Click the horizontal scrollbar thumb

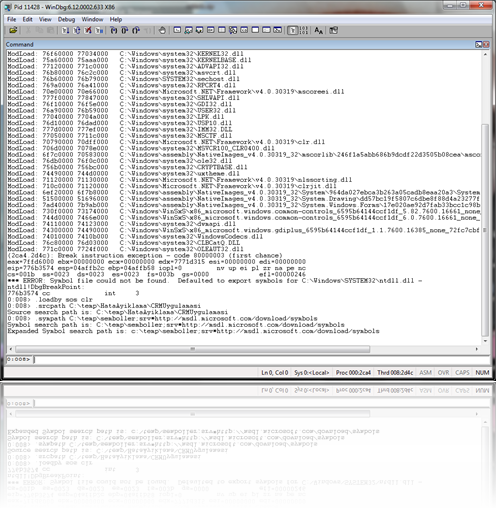coord(192,349)
